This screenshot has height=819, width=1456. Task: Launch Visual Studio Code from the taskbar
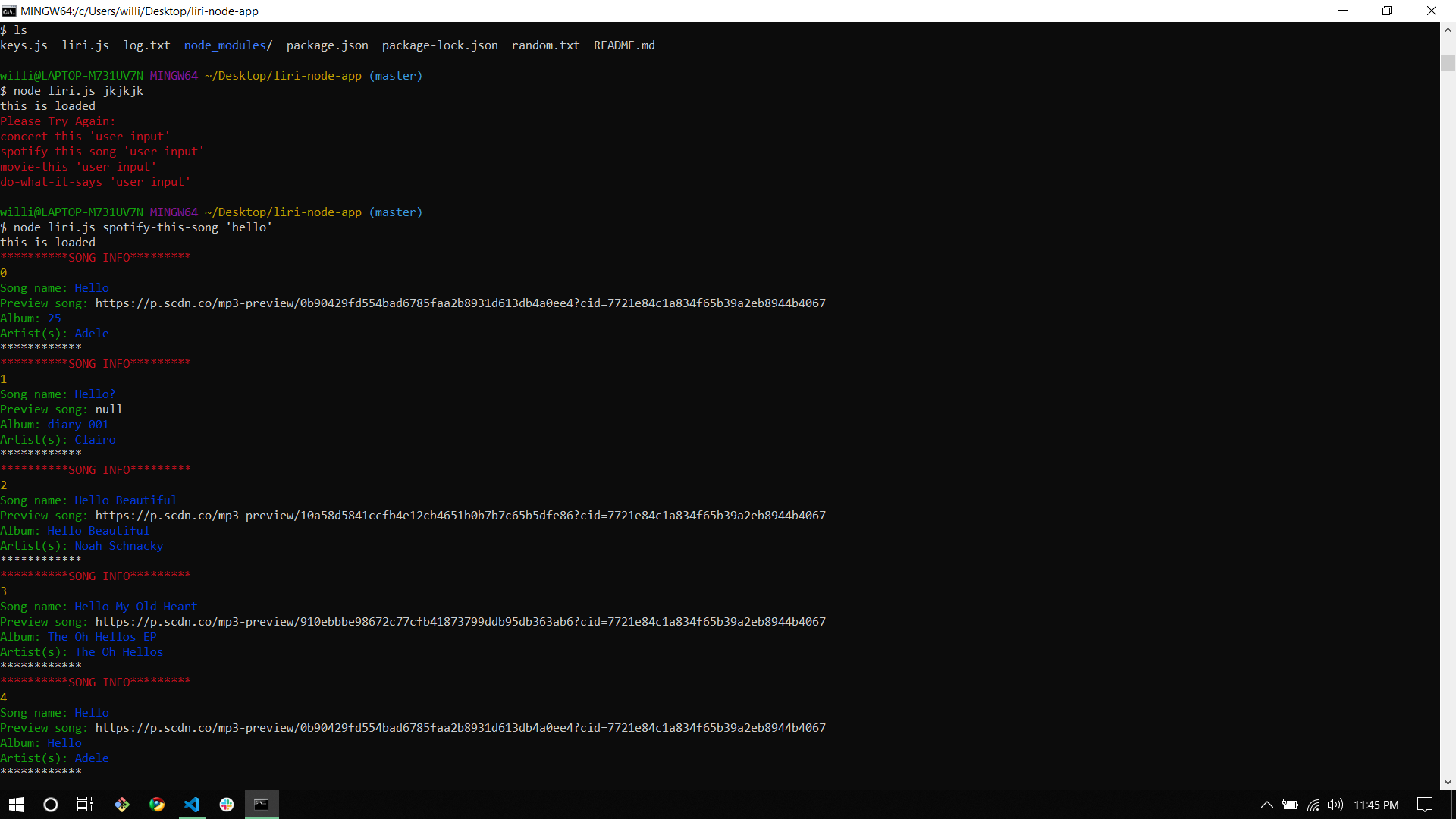point(192,805)
